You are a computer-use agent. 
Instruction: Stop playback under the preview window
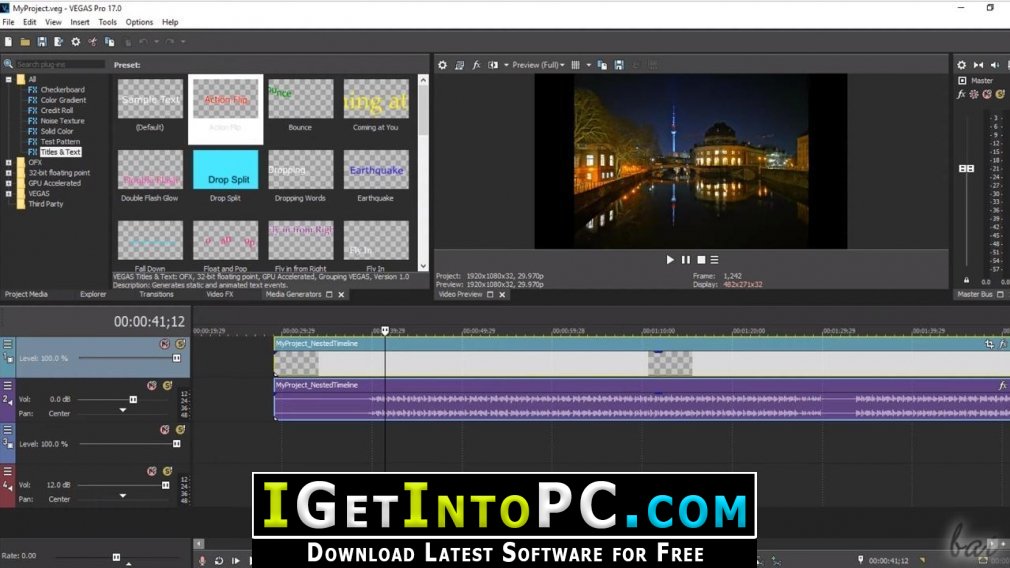pyautogui.click(x=701, y=260)
